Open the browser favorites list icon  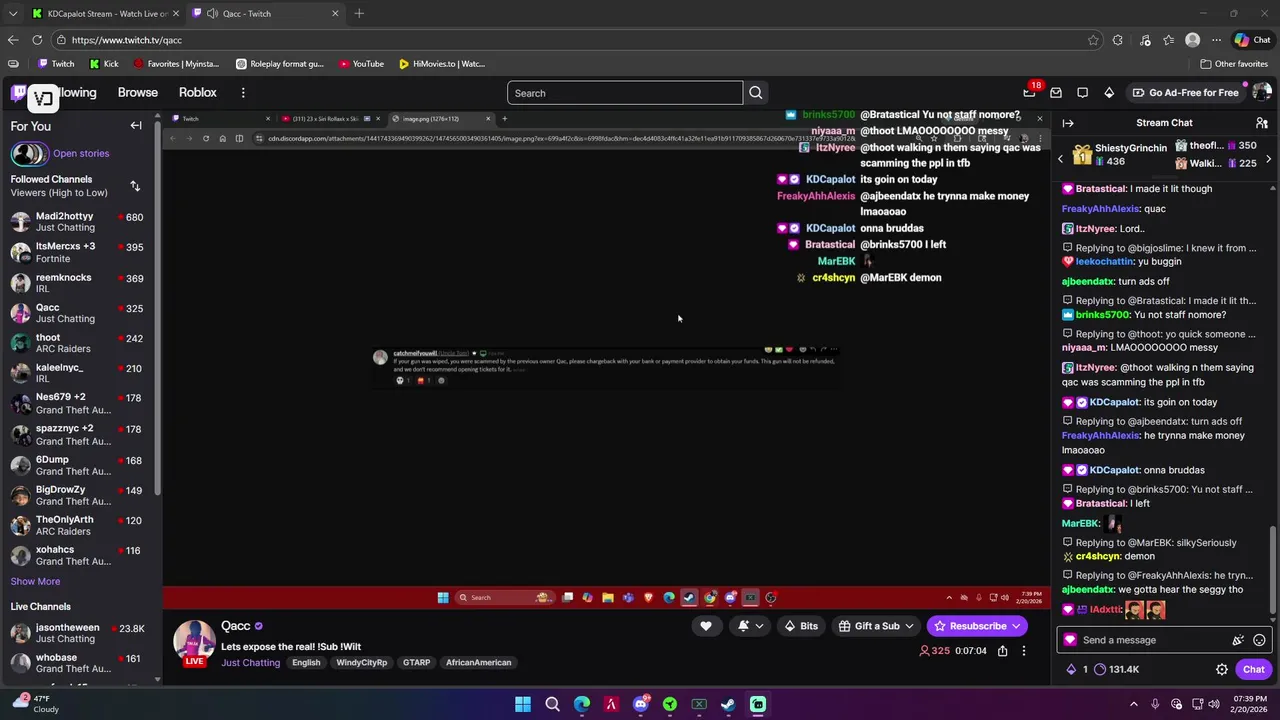[x=1168, y=40]
